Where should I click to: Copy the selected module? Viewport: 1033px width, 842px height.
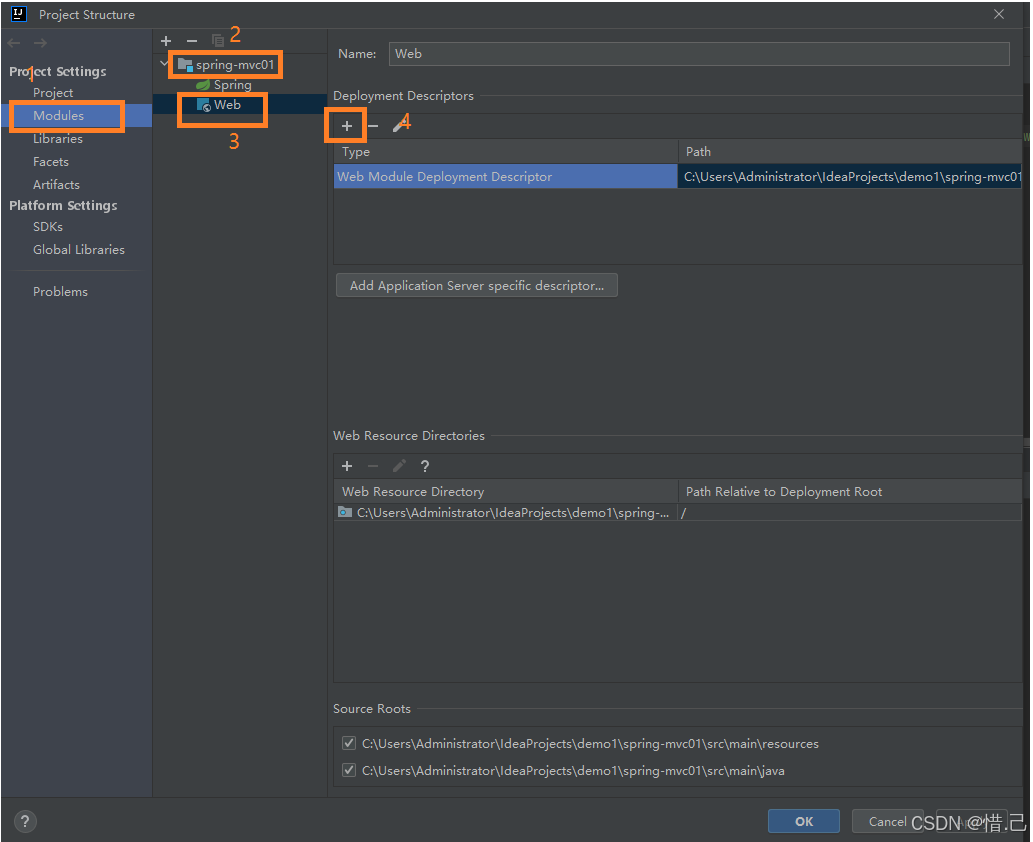[217, 41]
